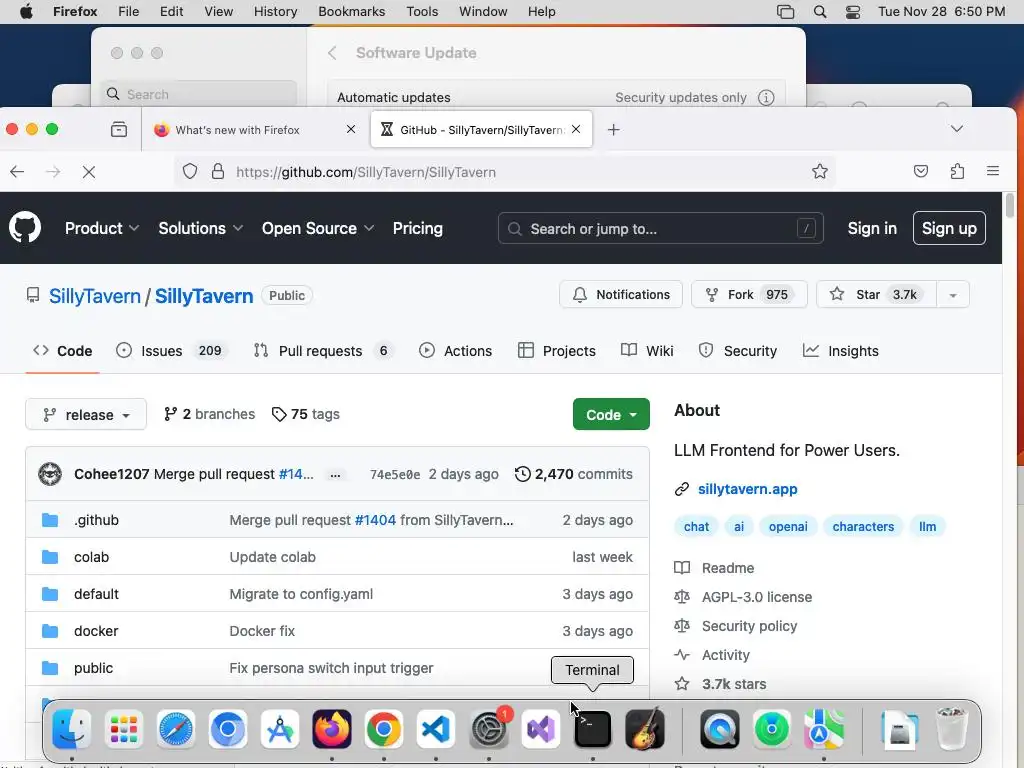Open the 2,470 commits history
This screenshot has width=1024, height=768.
coord(574,474)
